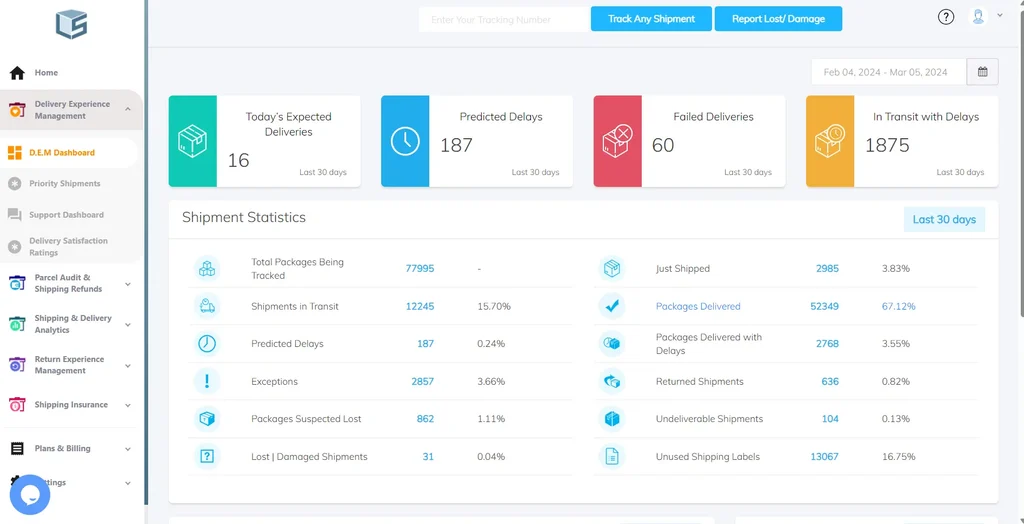Image resolution: width=1024 pixels, height=524 pixels.
Task: Click the Today's Expected Deliveries box icon
Action: click(x=193, y=141)
